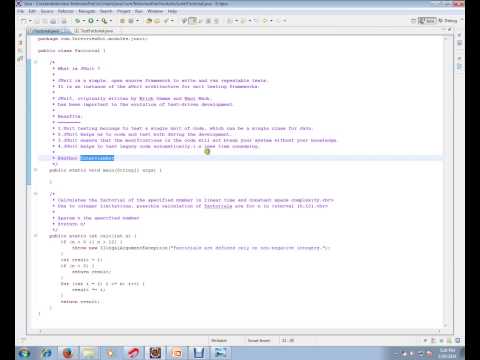Click the top icon in the right sidebar trim
The width and height of the screenshot is (480, 360).
point(459,35)
